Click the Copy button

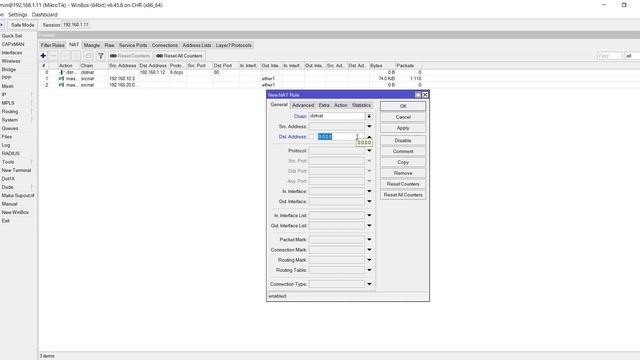coord(403,162)
